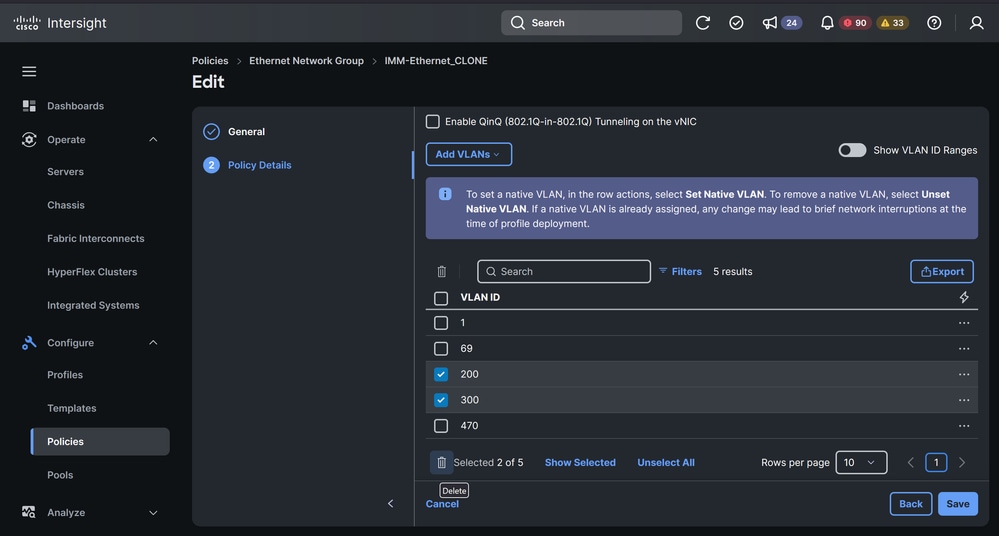Check the select-all VLAN ID header checkbox
This screenshot has height=536, width=999.
pyautogui.click(x=441, y=298)
